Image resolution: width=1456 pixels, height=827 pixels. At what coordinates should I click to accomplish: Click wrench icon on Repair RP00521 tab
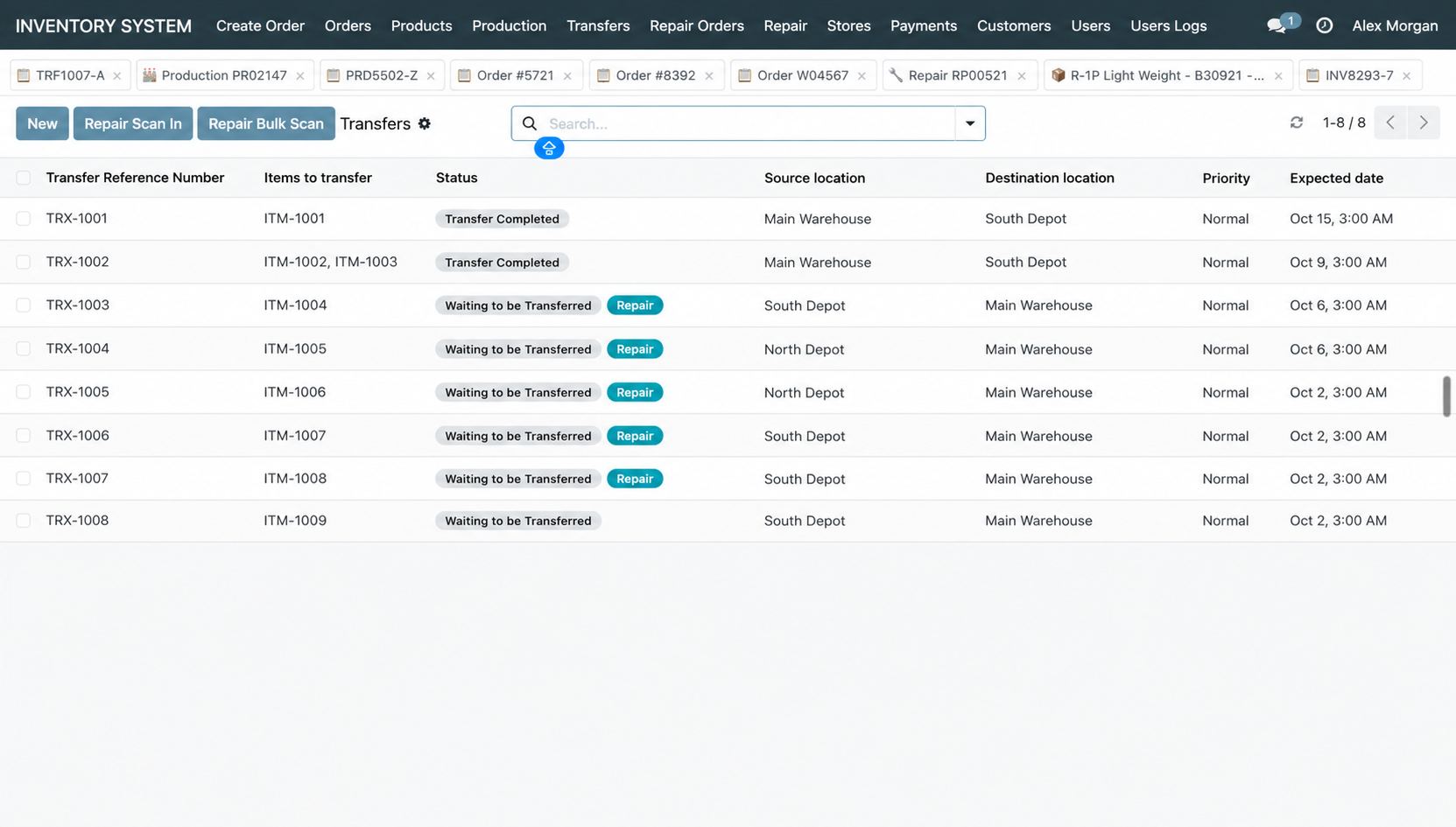896,75
